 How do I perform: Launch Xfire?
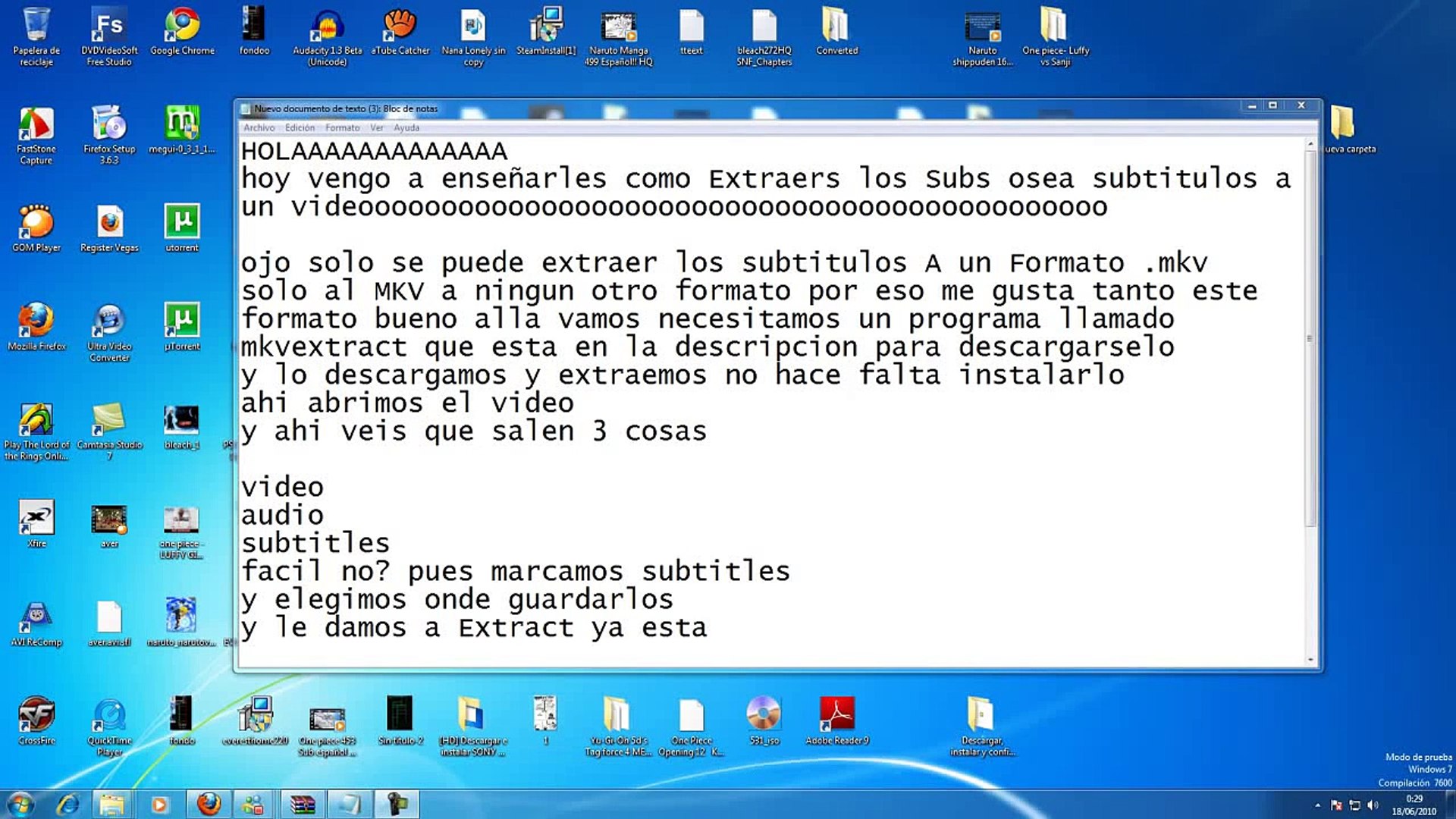tap(36, 519)
